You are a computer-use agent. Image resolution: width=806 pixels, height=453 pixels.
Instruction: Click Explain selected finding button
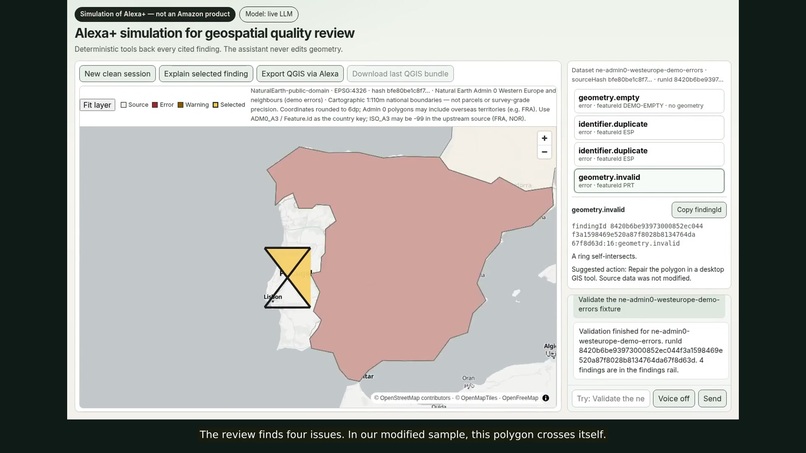[x=206, y=74]
